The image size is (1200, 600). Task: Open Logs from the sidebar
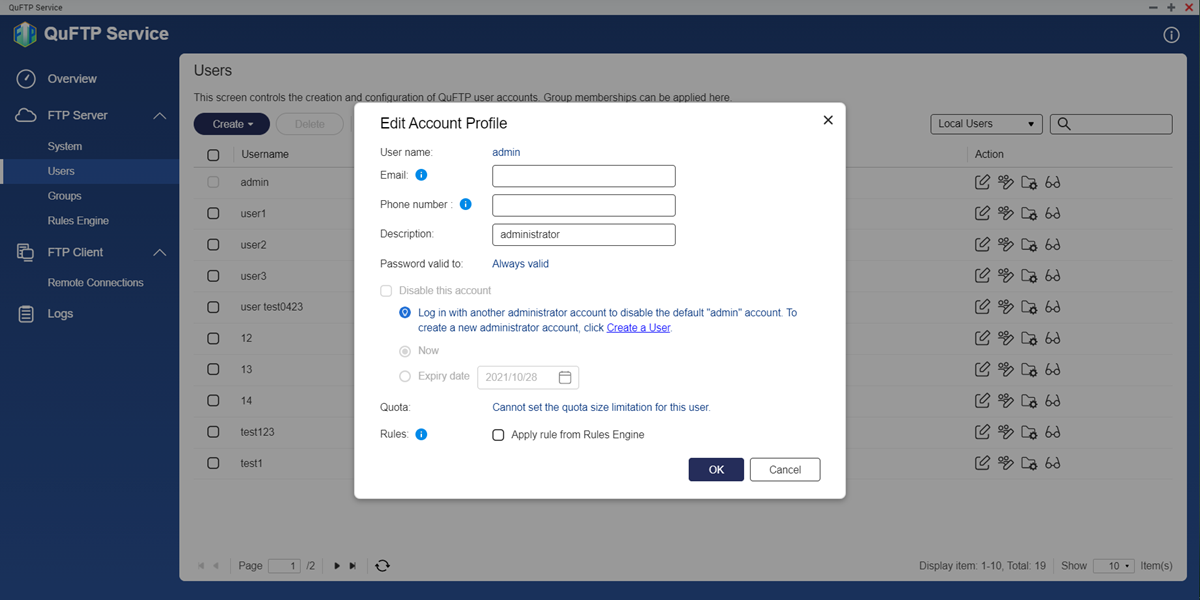(x=60, y=314)
